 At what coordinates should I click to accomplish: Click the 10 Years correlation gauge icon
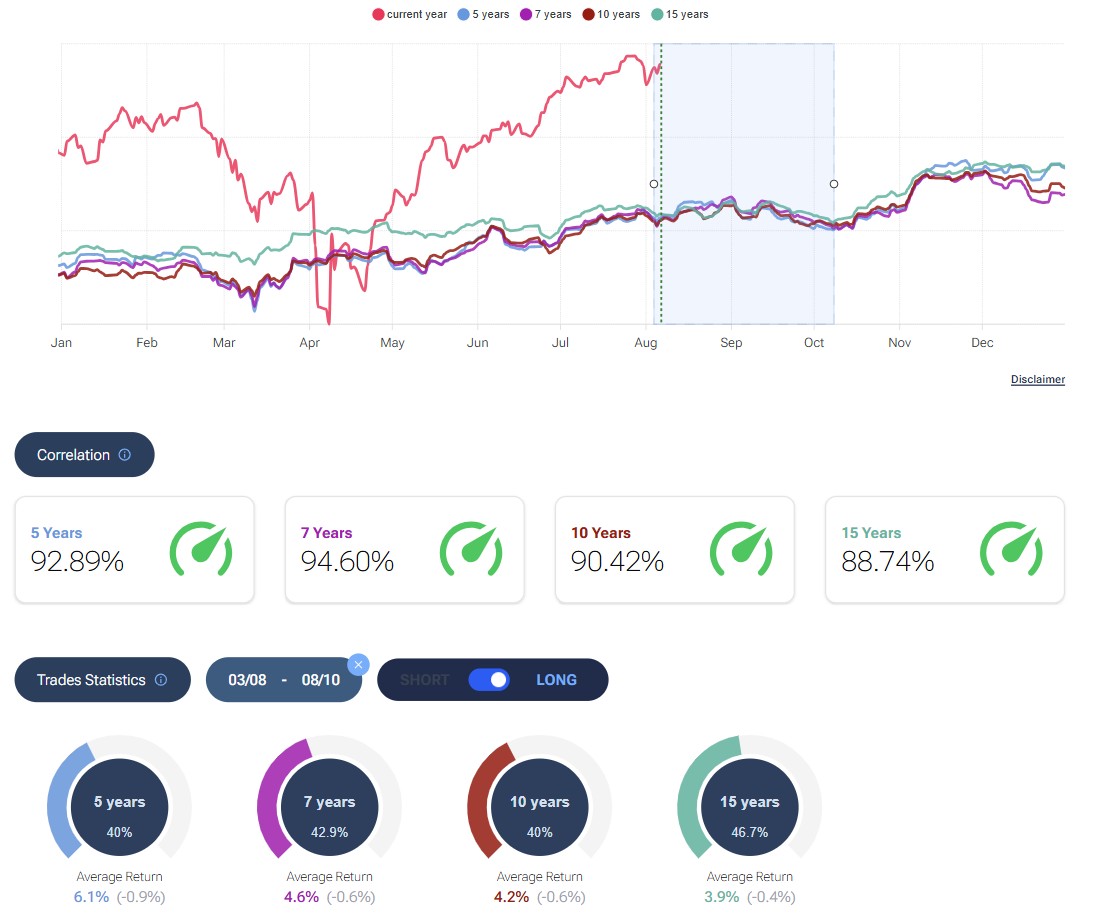tap(741, 549)
